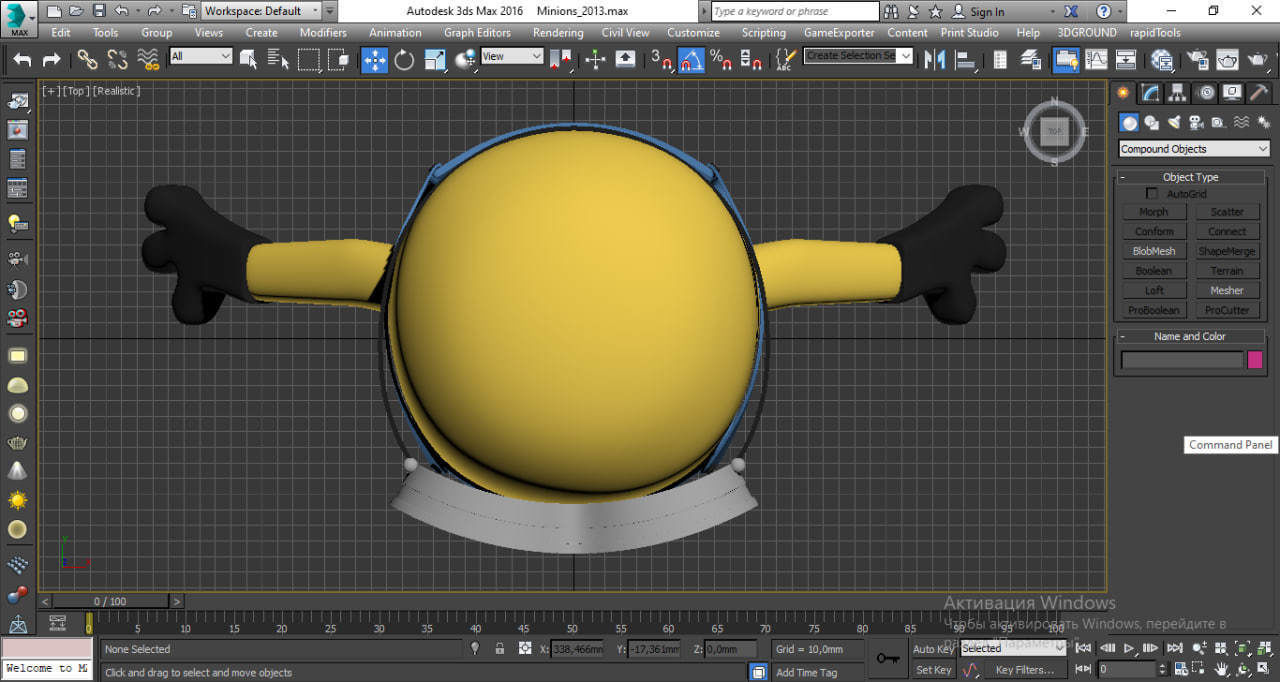
Task: Open the reference coordinate View dropdown
Action: tap(512, 56)
